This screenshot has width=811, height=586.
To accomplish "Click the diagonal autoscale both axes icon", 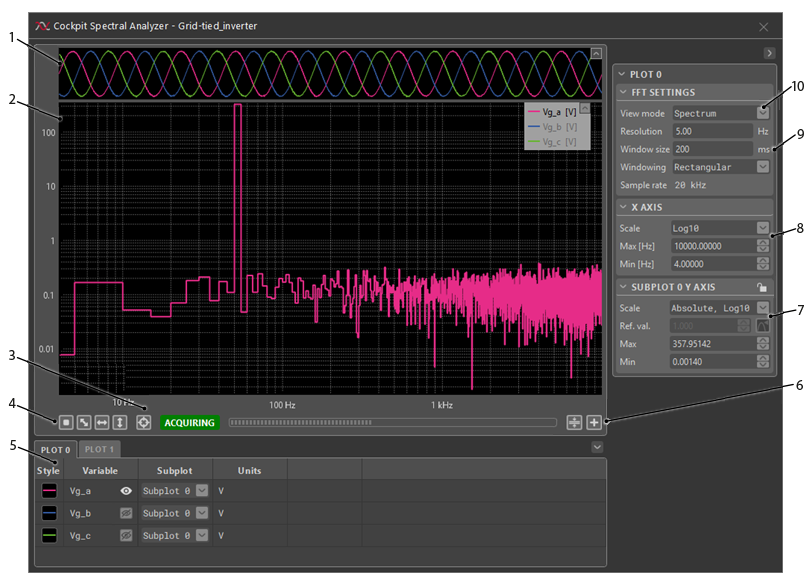I will tap(83, 422).
